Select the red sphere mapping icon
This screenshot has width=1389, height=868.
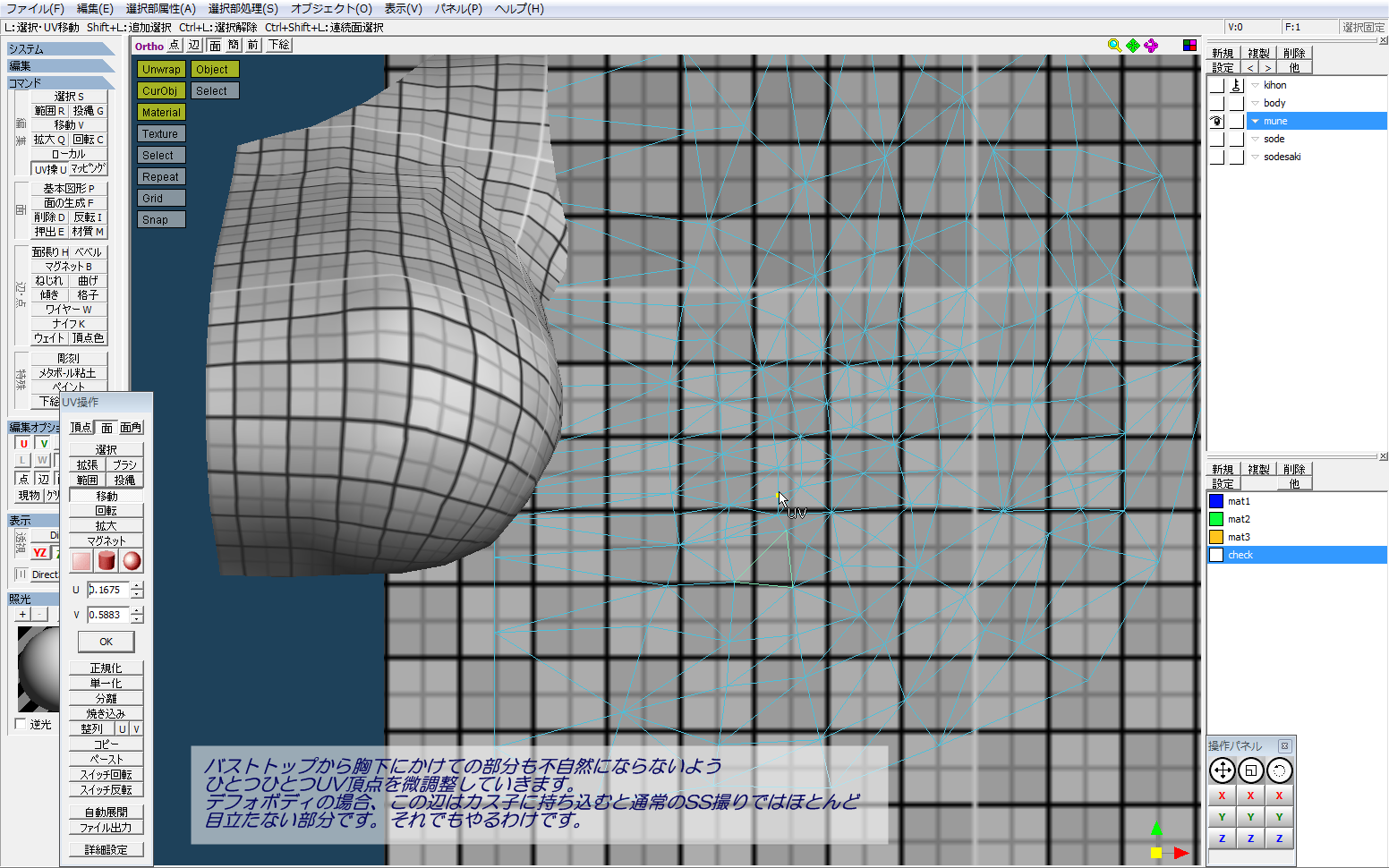(132, 561)
